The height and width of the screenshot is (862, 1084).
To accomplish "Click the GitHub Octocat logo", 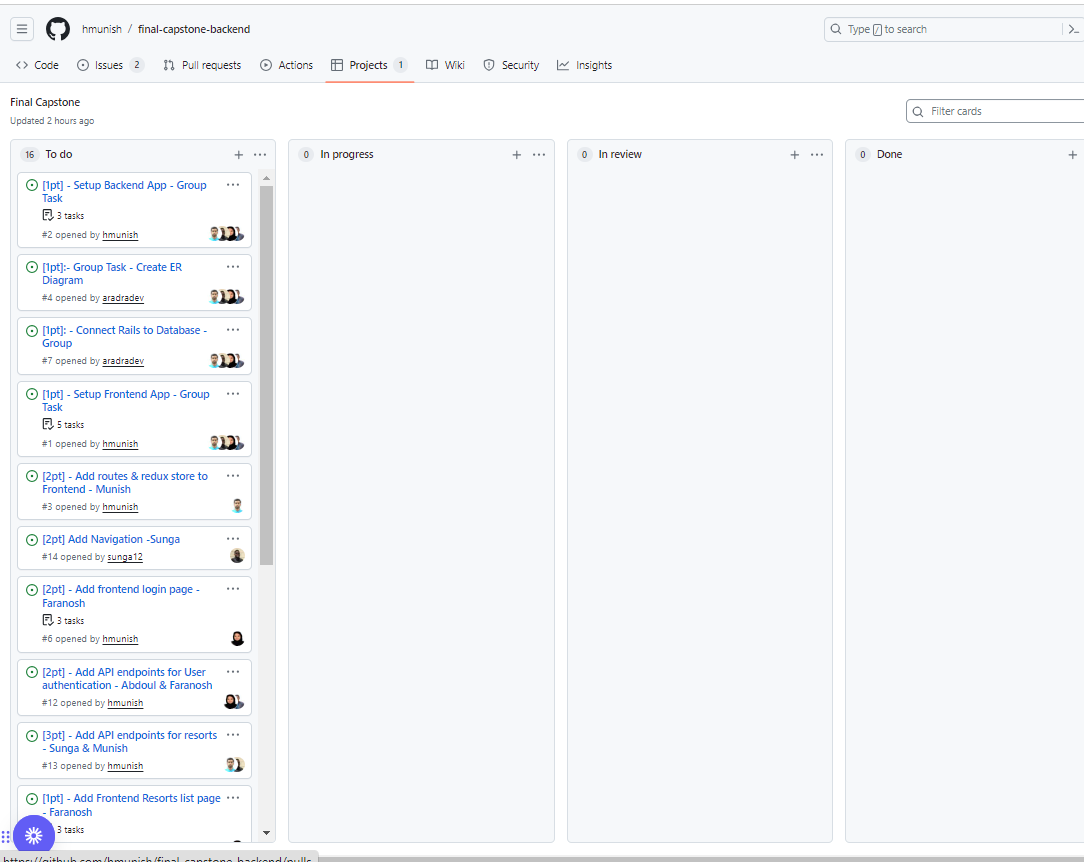I will pos(57,28).
